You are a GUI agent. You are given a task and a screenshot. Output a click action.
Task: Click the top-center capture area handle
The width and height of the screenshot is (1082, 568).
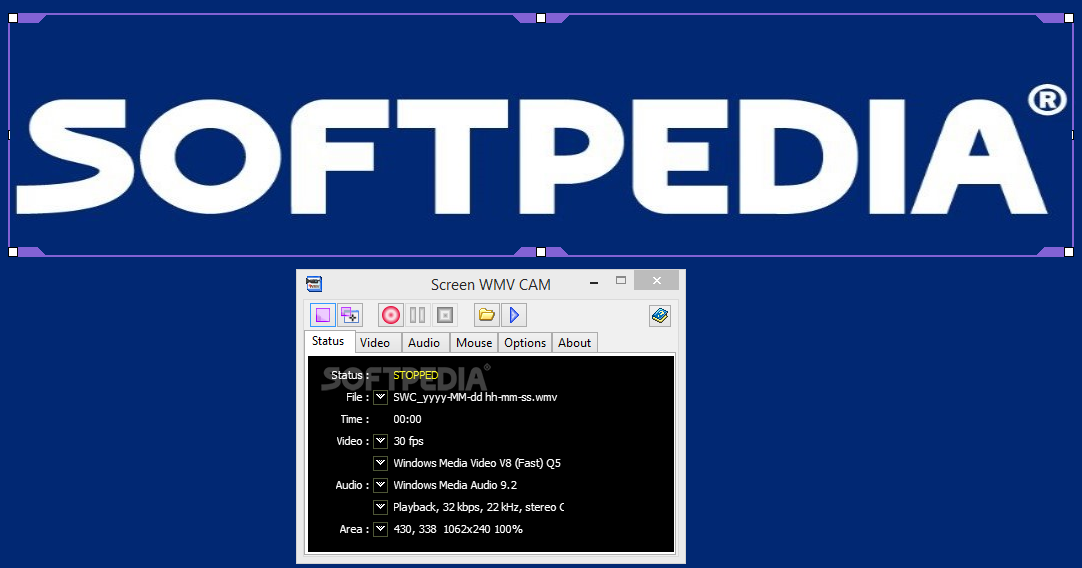pyautogui.click(x=541, y=18)
